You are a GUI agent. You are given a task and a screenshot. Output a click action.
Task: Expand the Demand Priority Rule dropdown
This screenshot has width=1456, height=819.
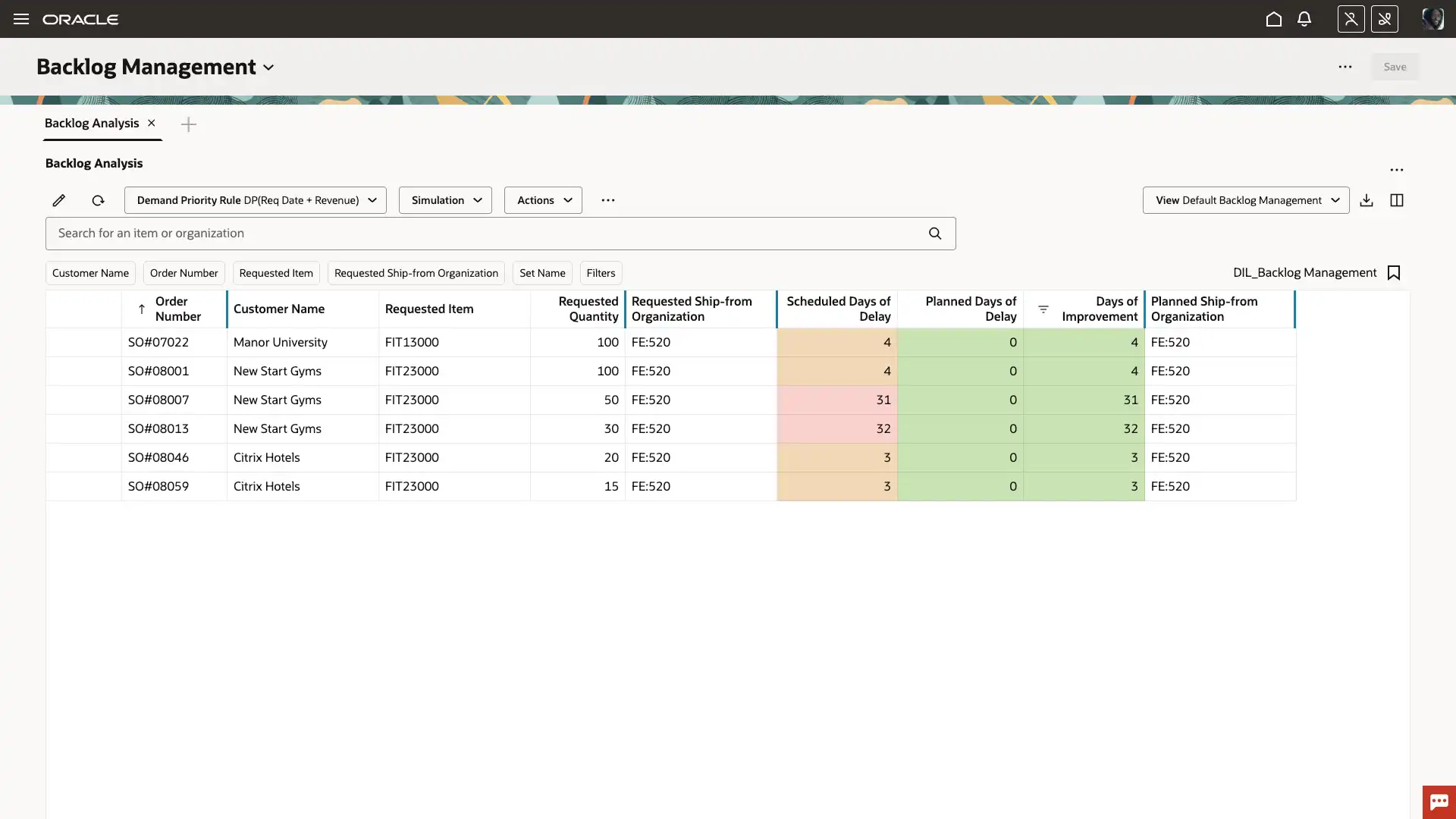[256, 200]
